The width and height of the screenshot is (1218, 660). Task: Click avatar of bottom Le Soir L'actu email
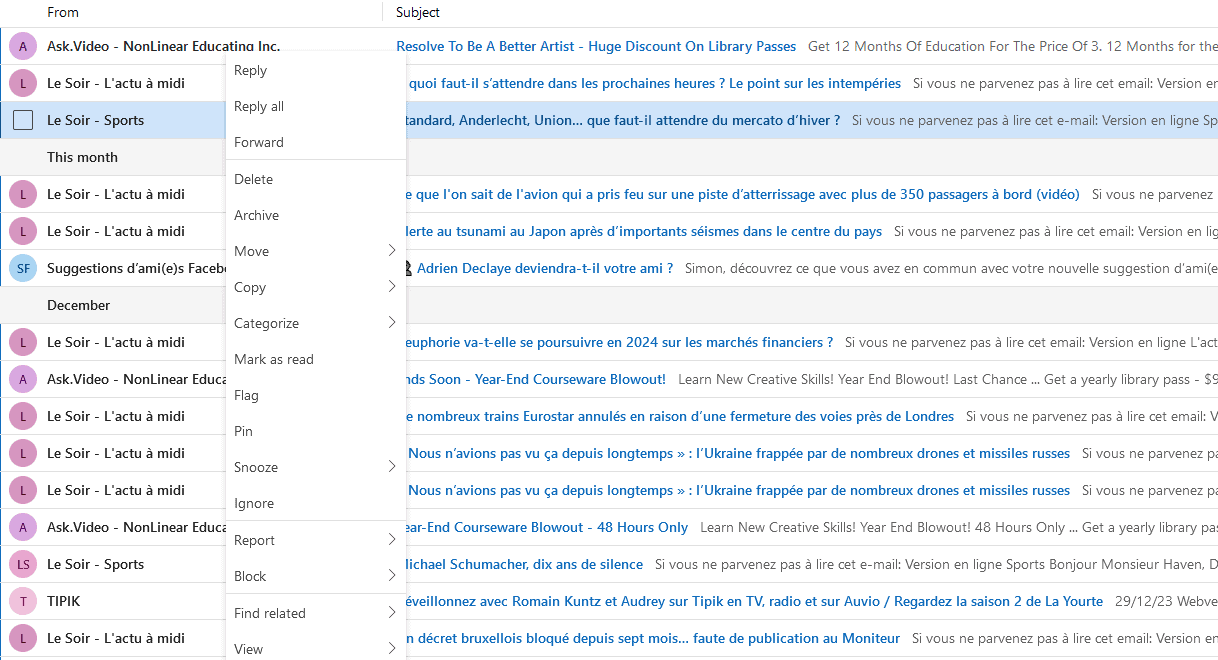22,638
